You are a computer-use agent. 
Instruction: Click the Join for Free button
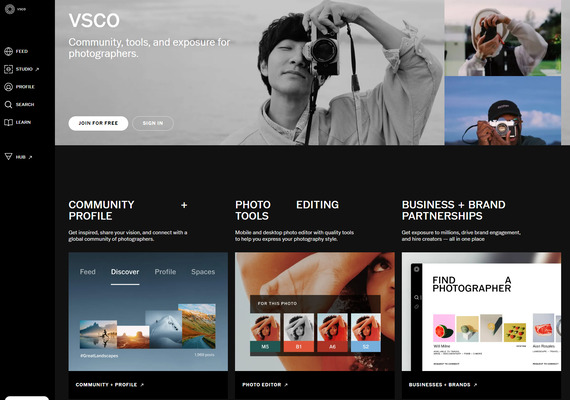coord(98,123)
